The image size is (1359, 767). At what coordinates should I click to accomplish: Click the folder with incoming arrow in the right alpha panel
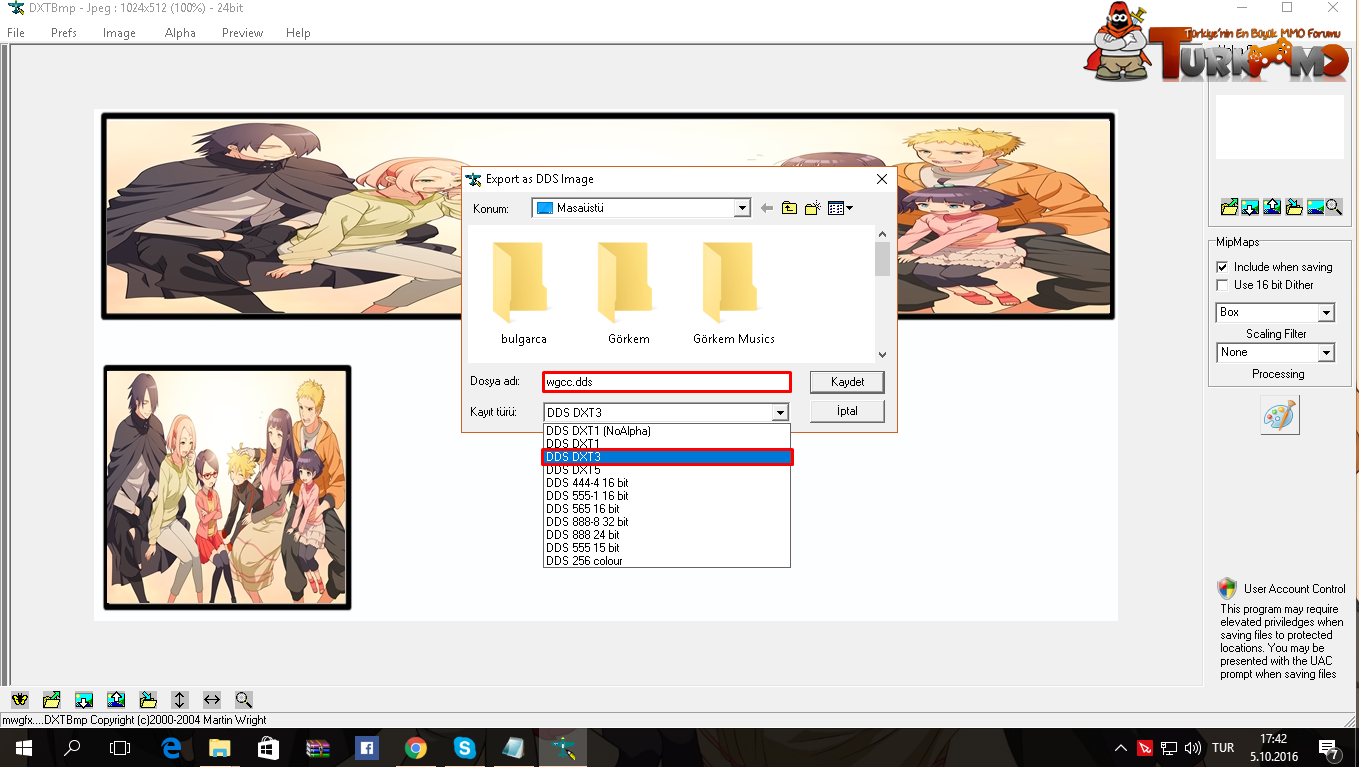(x=1294, y=207)
